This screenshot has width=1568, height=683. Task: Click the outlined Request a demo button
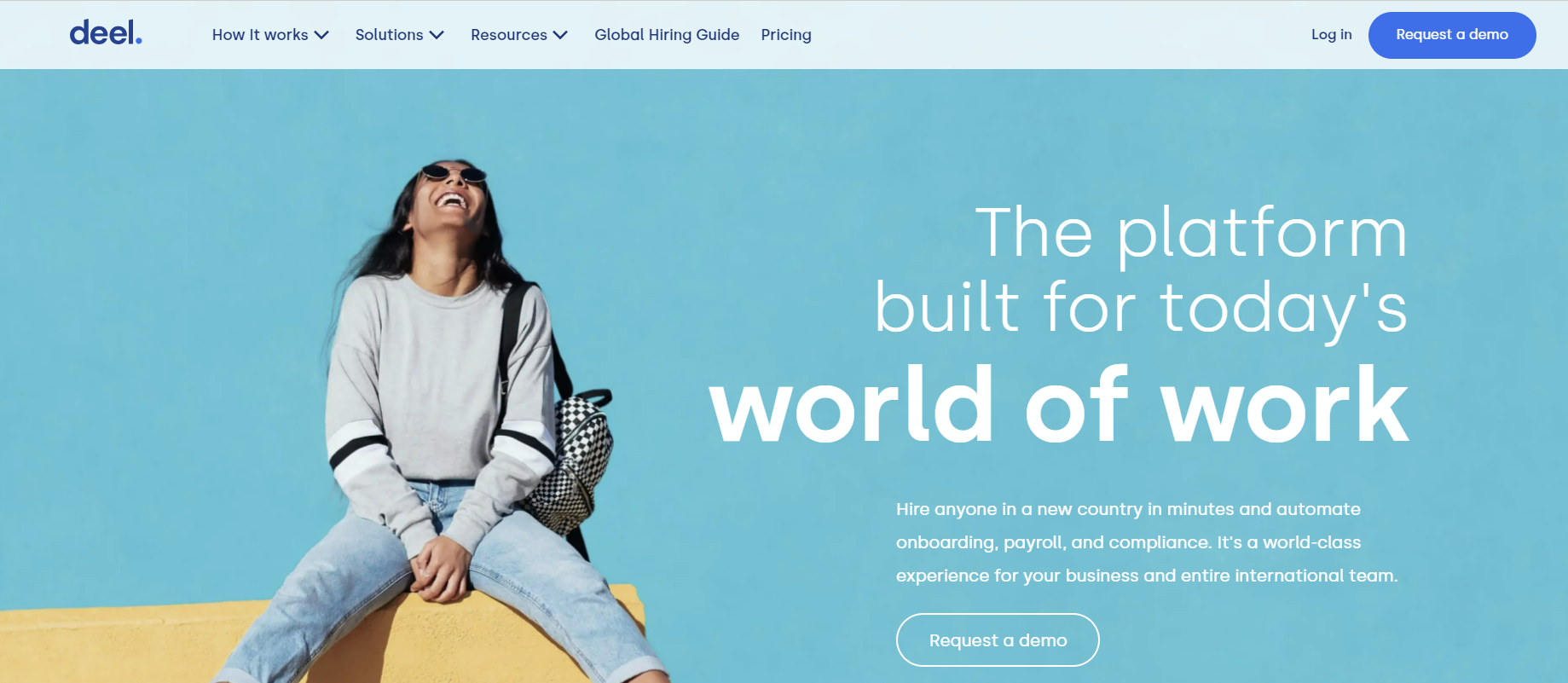tap(998, 640)
